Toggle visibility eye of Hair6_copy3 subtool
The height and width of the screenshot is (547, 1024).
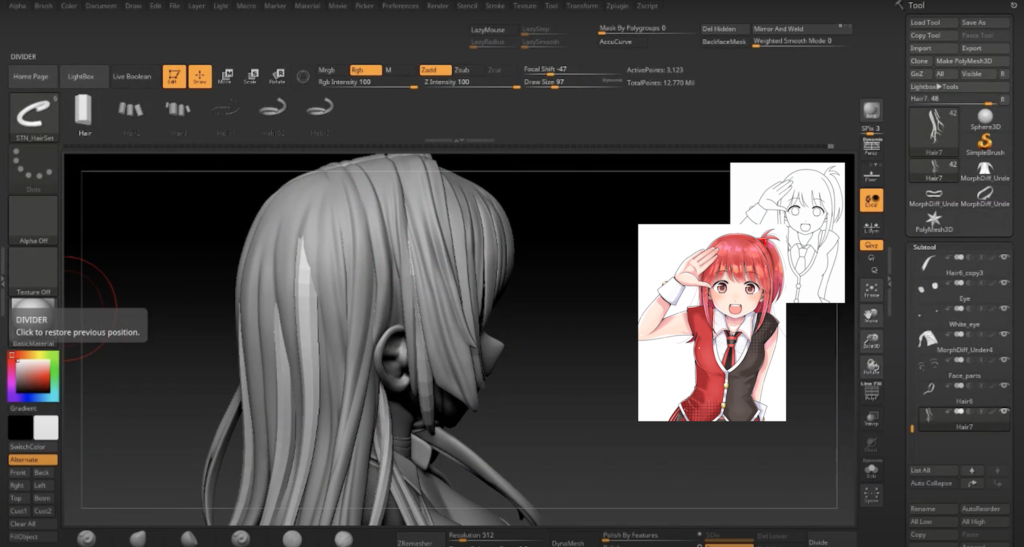click(1004, 257)
